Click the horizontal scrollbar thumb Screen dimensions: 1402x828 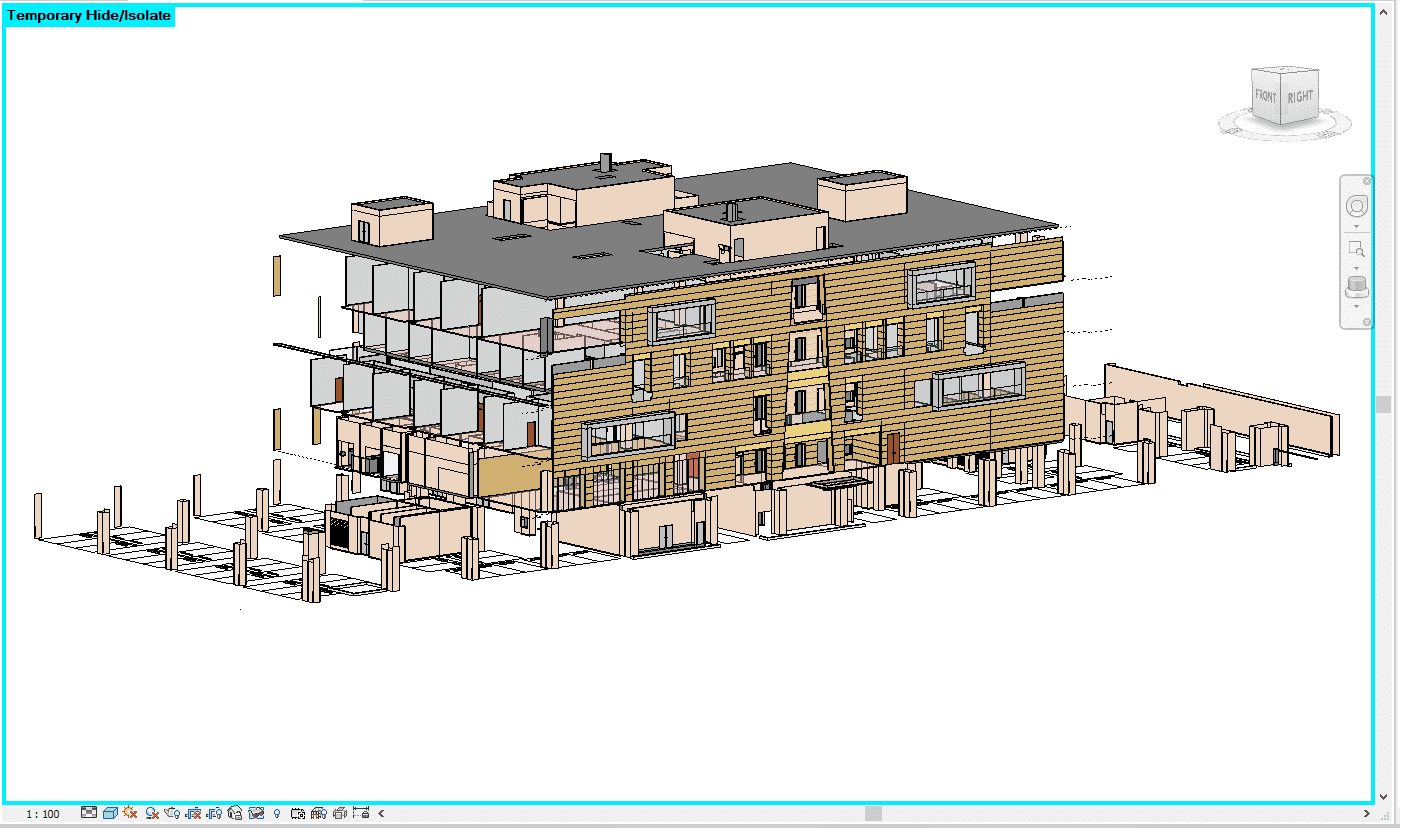(x=873, y=813)
